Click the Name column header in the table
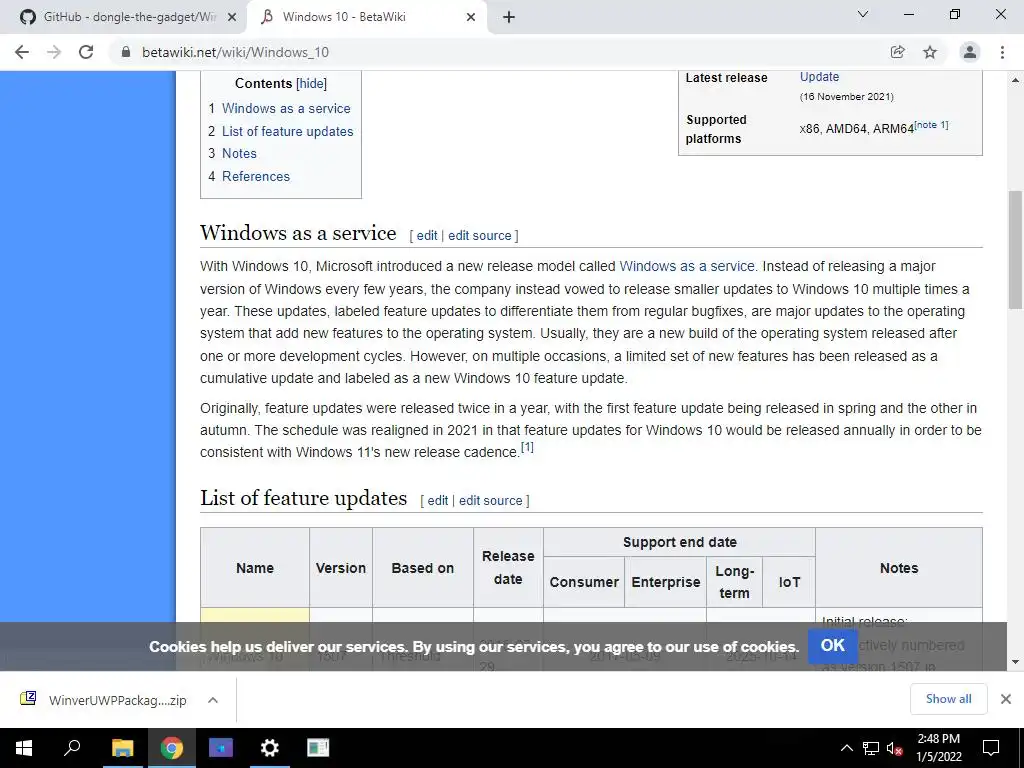The image size is (1024, 768). 255,568
